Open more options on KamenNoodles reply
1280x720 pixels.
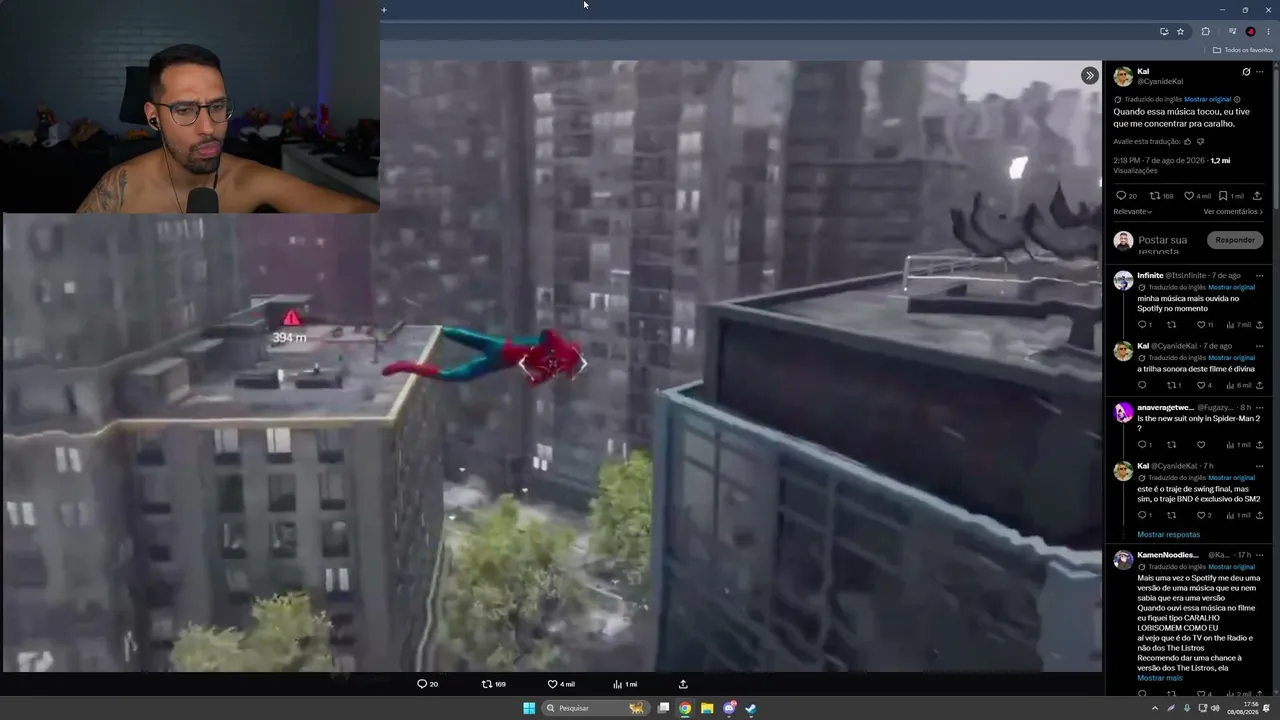1259,555
